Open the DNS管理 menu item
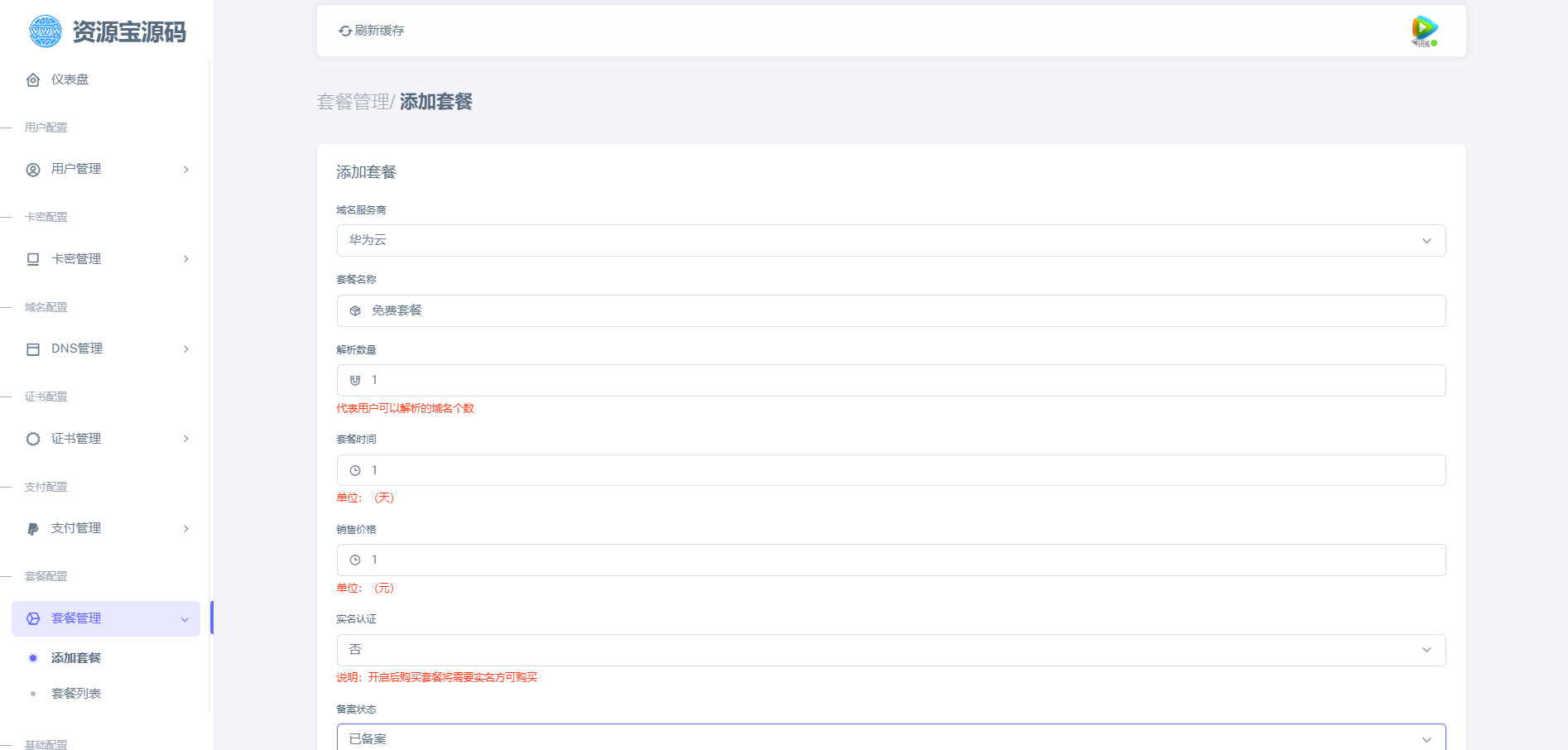This screenshot has width=1568, height=750. coord(106,349)
